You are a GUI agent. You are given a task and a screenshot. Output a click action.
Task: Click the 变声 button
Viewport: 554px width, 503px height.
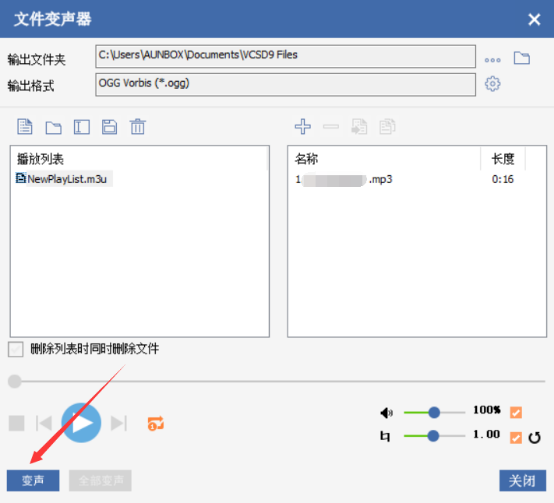(x=33, y=480)
